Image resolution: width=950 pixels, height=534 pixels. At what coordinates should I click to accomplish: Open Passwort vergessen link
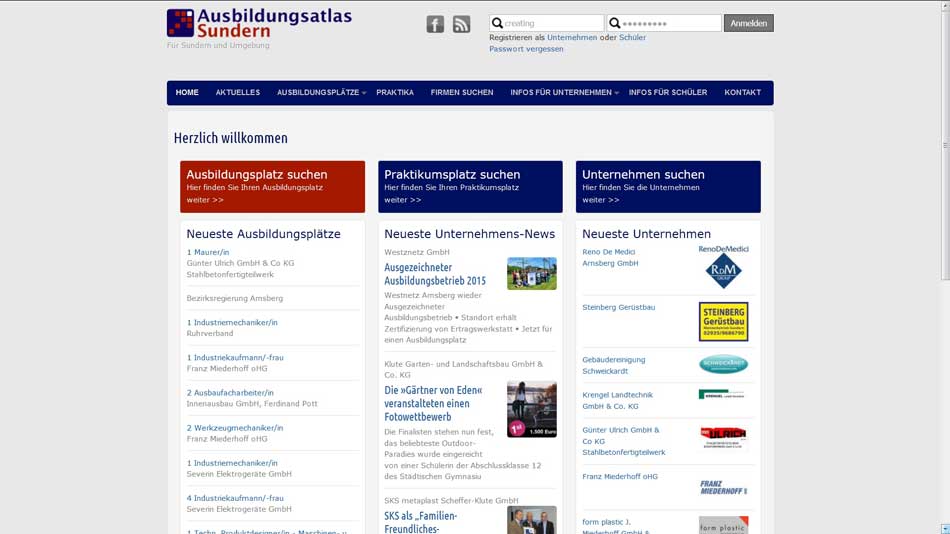[526, 48]
